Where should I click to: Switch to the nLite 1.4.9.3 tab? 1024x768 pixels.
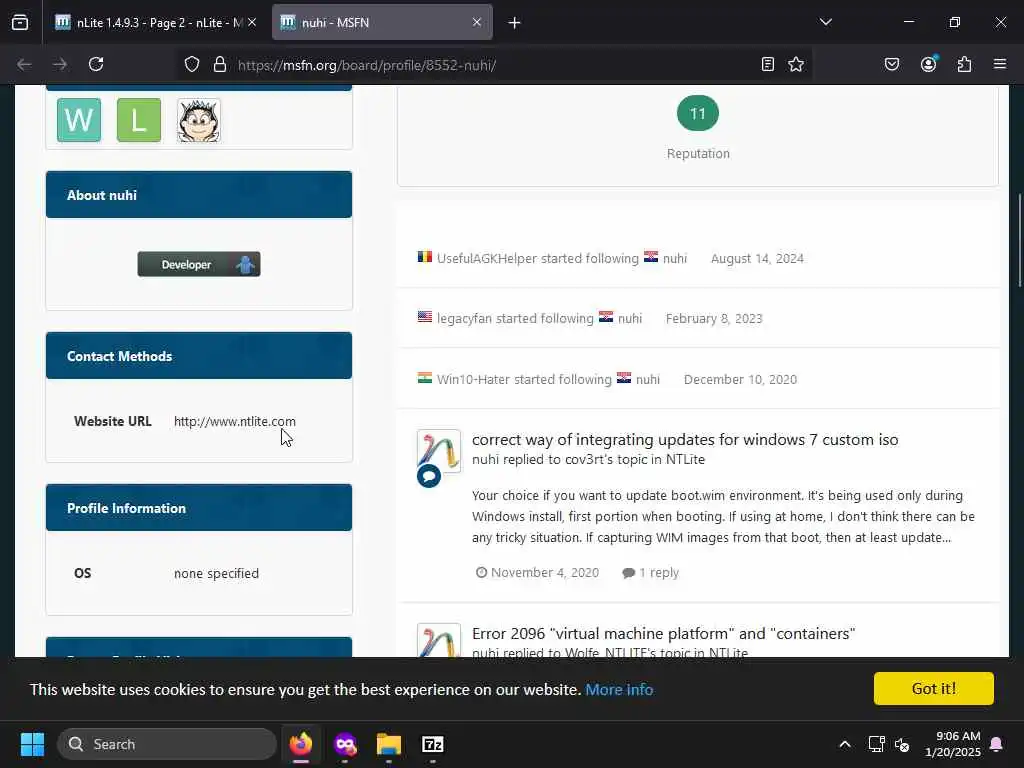pos(155,22)
